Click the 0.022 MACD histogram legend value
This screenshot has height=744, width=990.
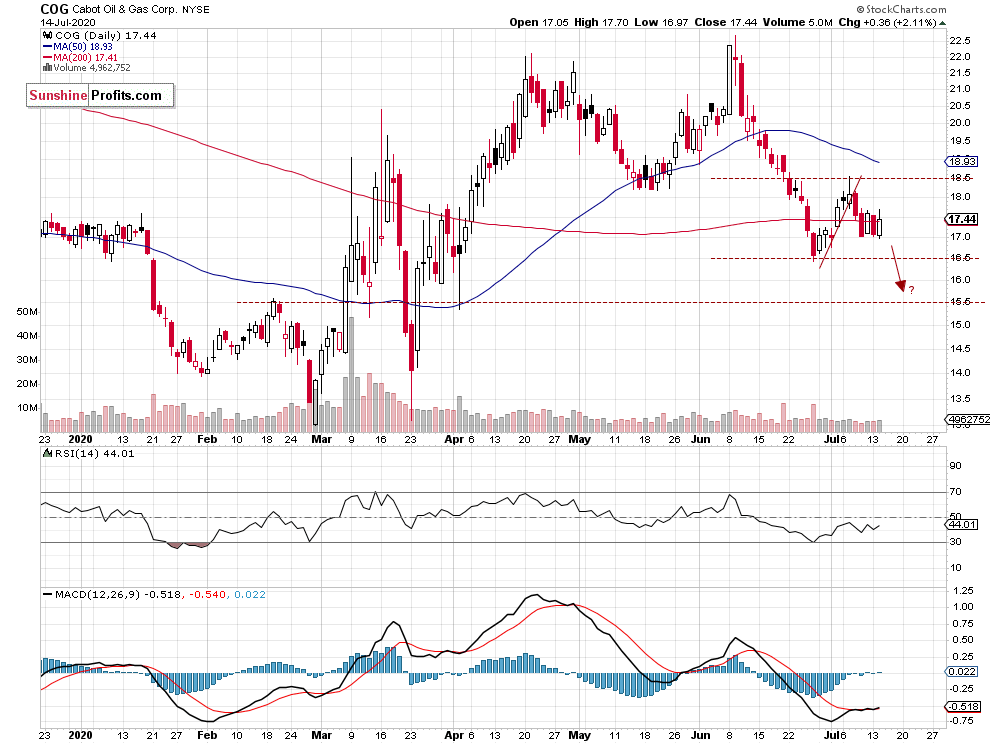pyautogui.click(x=250, y=594)
